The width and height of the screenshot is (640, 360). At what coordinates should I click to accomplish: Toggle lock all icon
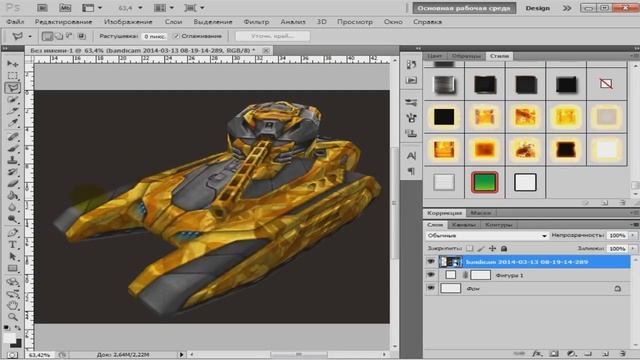click(504, 248)
